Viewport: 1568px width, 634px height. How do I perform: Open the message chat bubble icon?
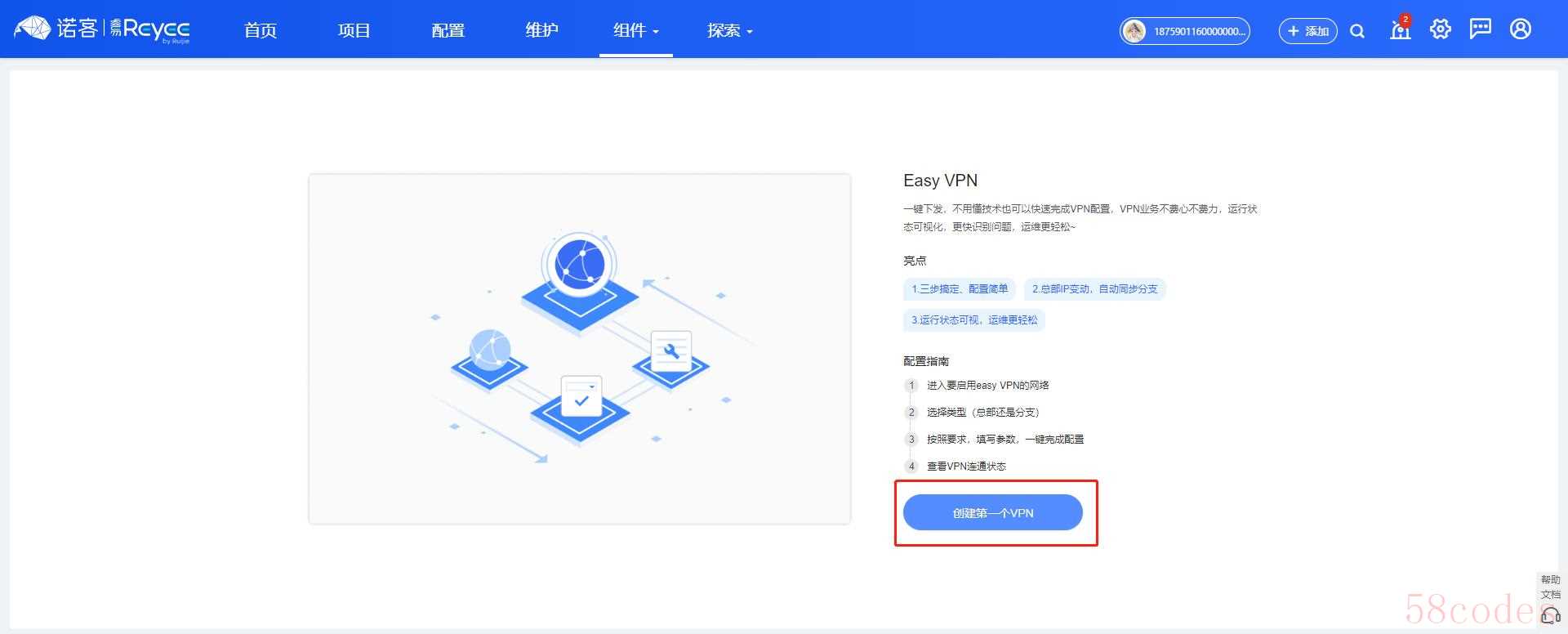pos(1480,30)
